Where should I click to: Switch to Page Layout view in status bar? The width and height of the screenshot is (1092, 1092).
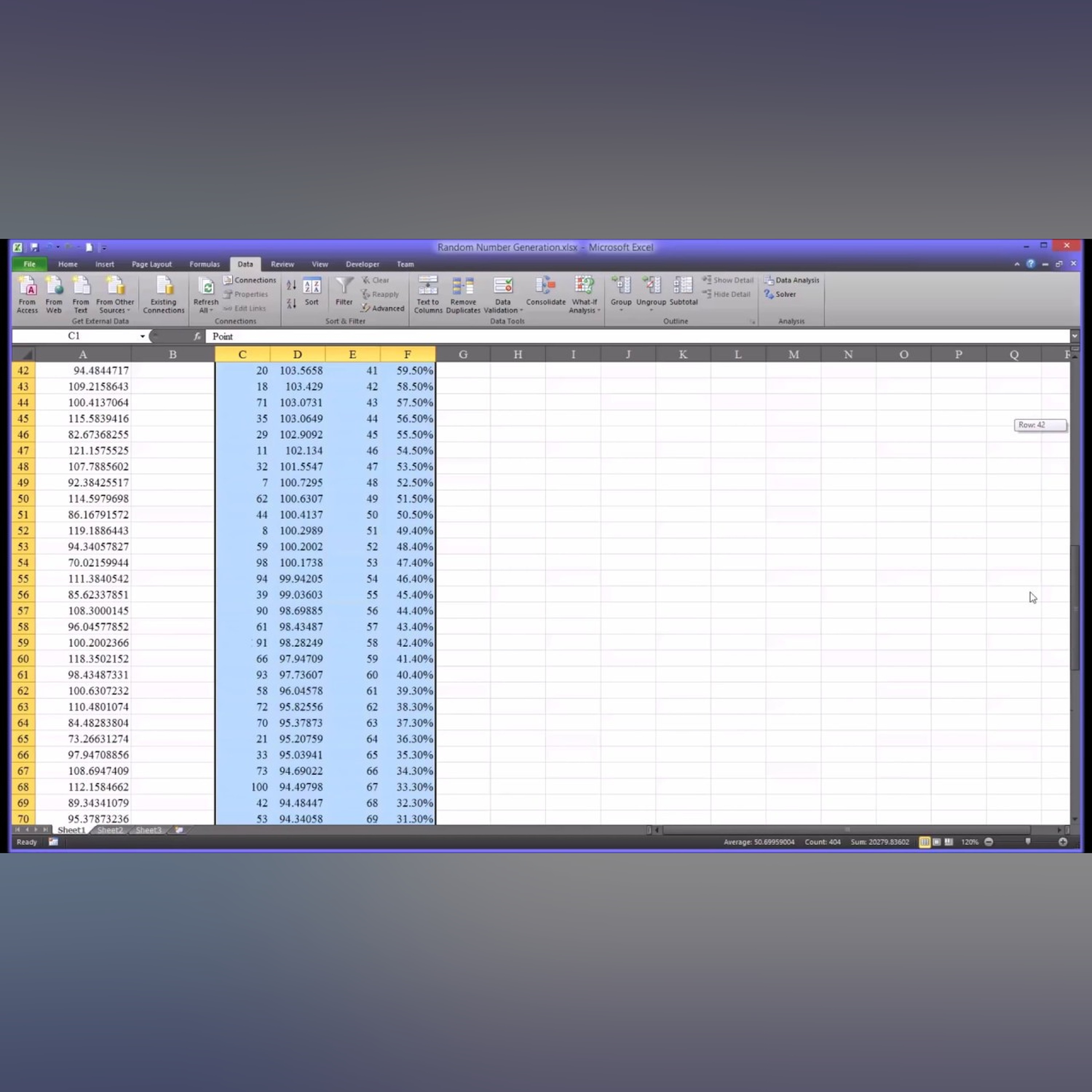937,842
